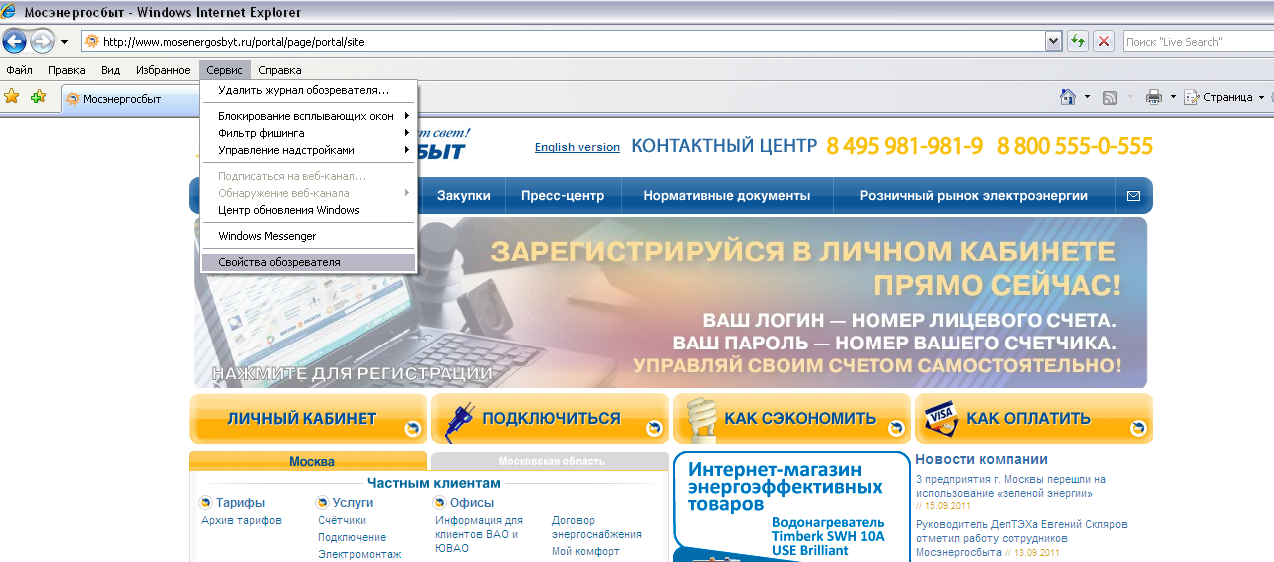Click the ПОДКЛЮЧИТЬСЯ button with plug icon
1274x562 pixels.
click(x=549, y=418)
